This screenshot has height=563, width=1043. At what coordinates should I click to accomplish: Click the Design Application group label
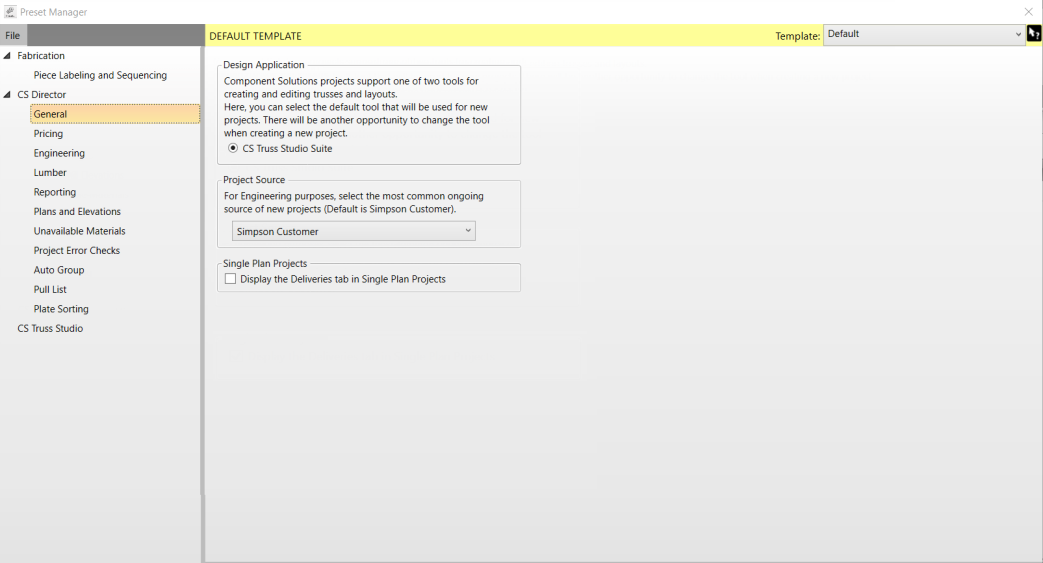(x=263, y=65)
